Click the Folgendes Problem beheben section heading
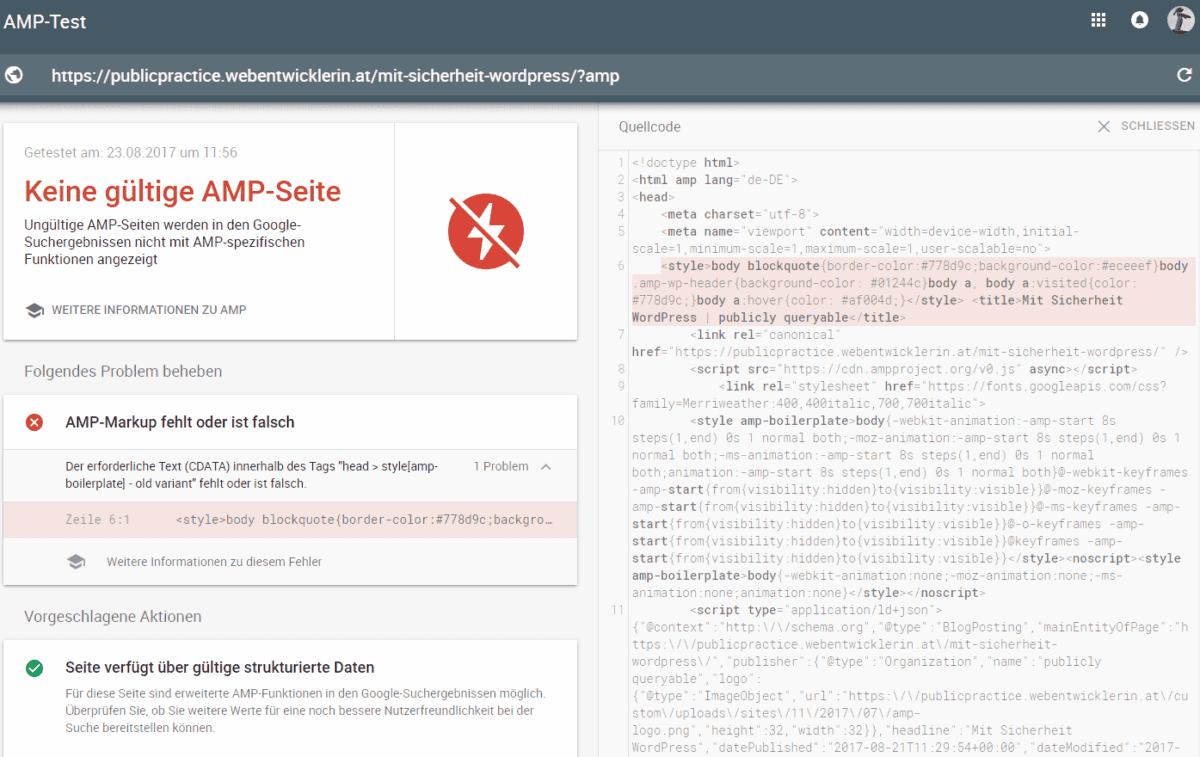This screenshot has height=757, width=1200. [x=123, y=371]
